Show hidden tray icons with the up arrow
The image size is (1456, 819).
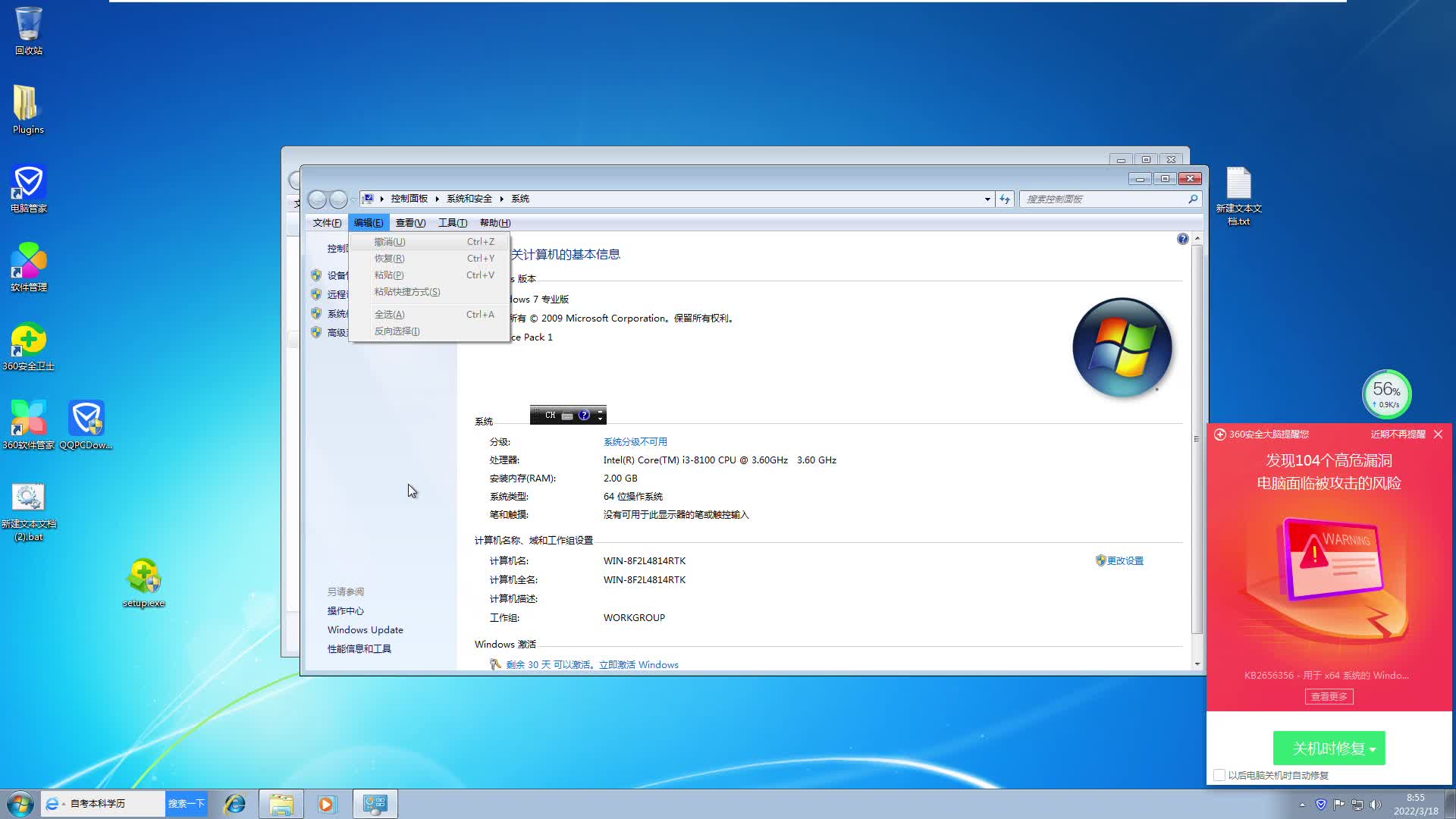pos(1303,805)
